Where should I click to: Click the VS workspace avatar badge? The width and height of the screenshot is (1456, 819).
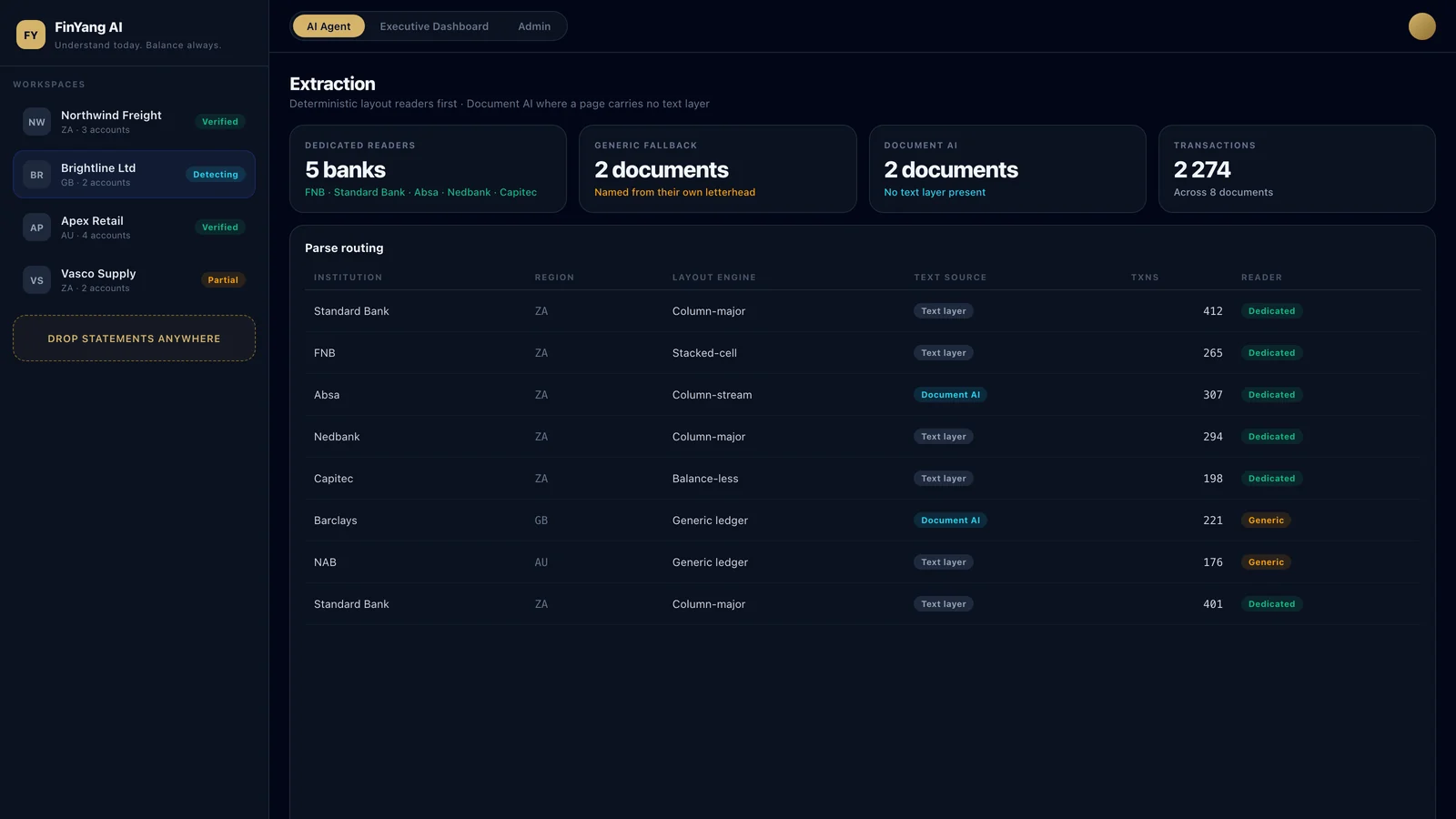coord(36,280)
